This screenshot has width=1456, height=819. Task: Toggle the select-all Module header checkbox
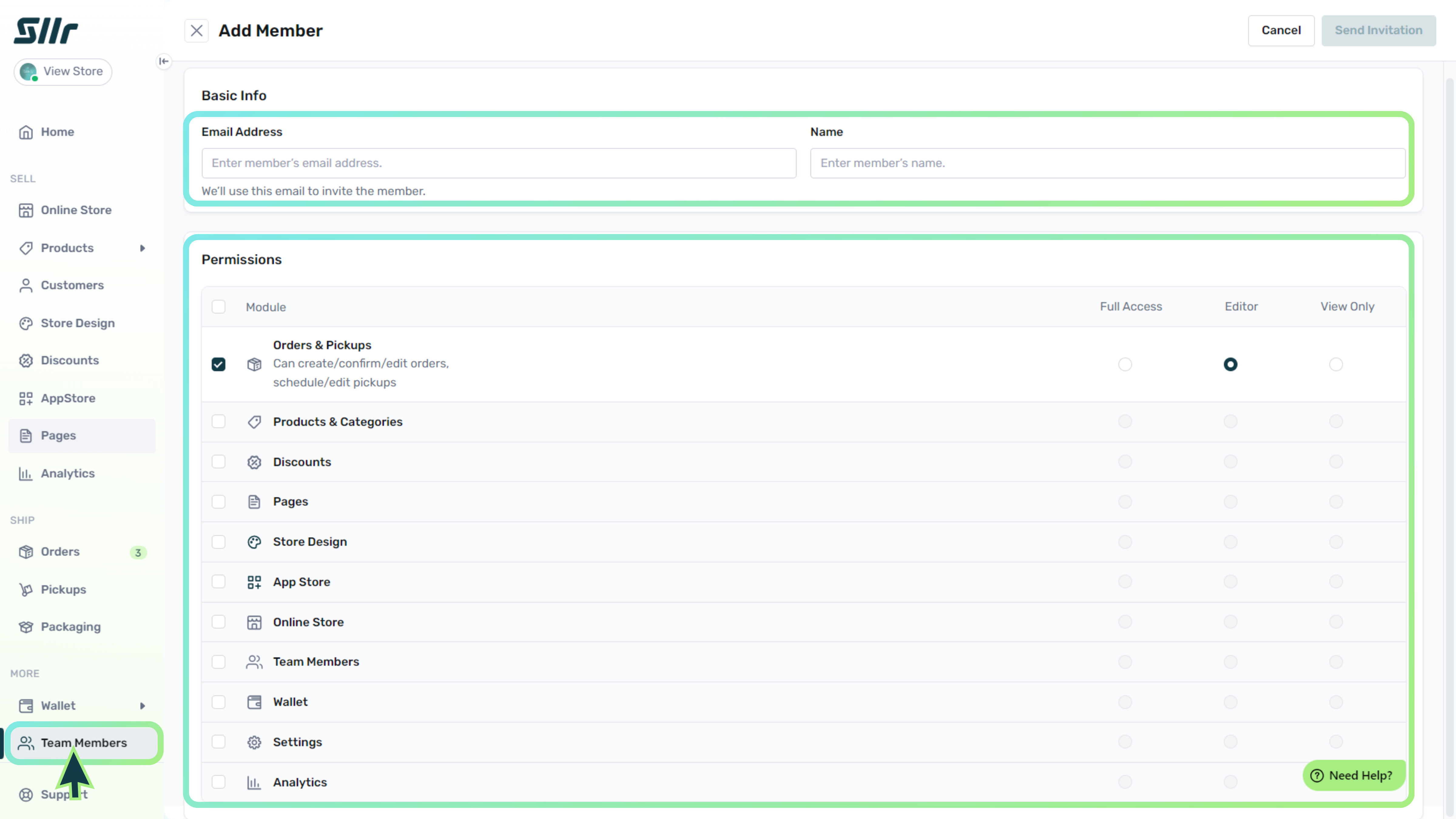[x=218, y=307]
